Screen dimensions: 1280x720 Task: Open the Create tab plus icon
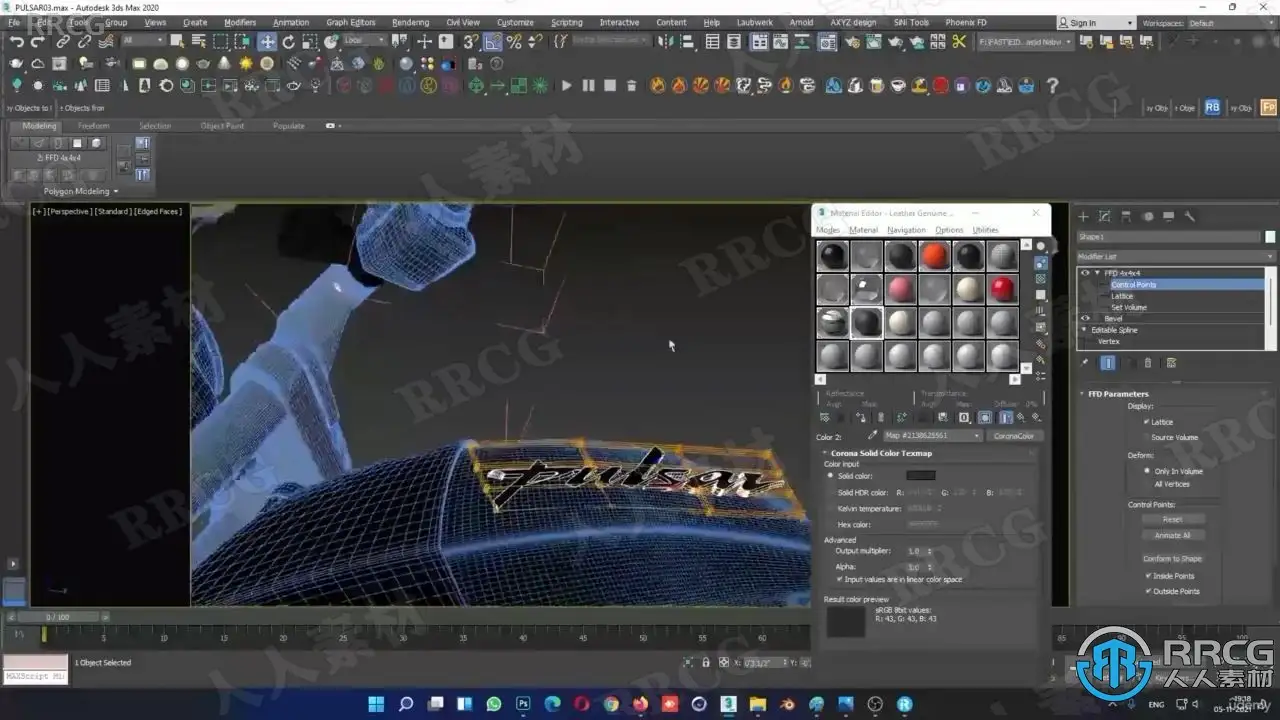[1083, 216]
